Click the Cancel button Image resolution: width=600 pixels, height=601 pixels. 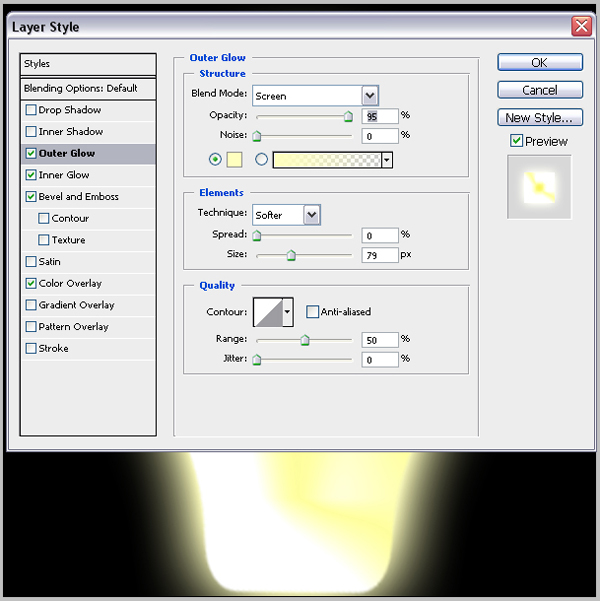tap(540, 90)
